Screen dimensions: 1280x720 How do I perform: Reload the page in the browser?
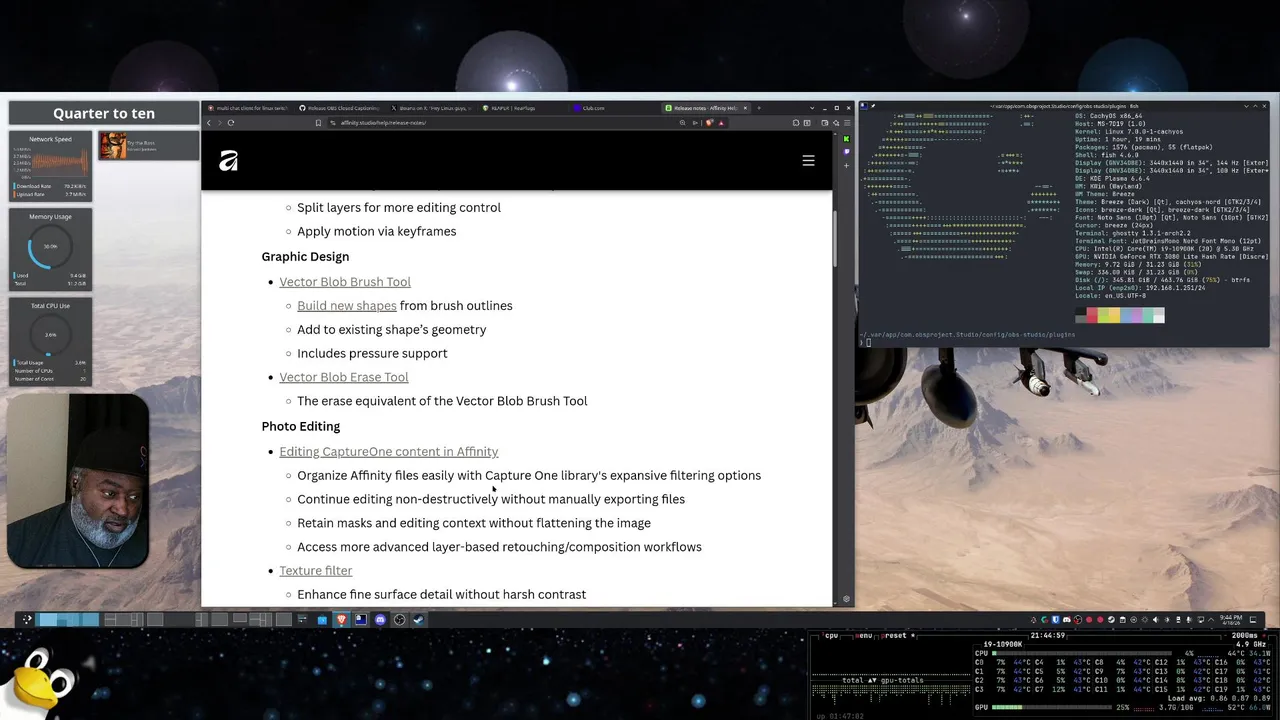tap(231, 123)
